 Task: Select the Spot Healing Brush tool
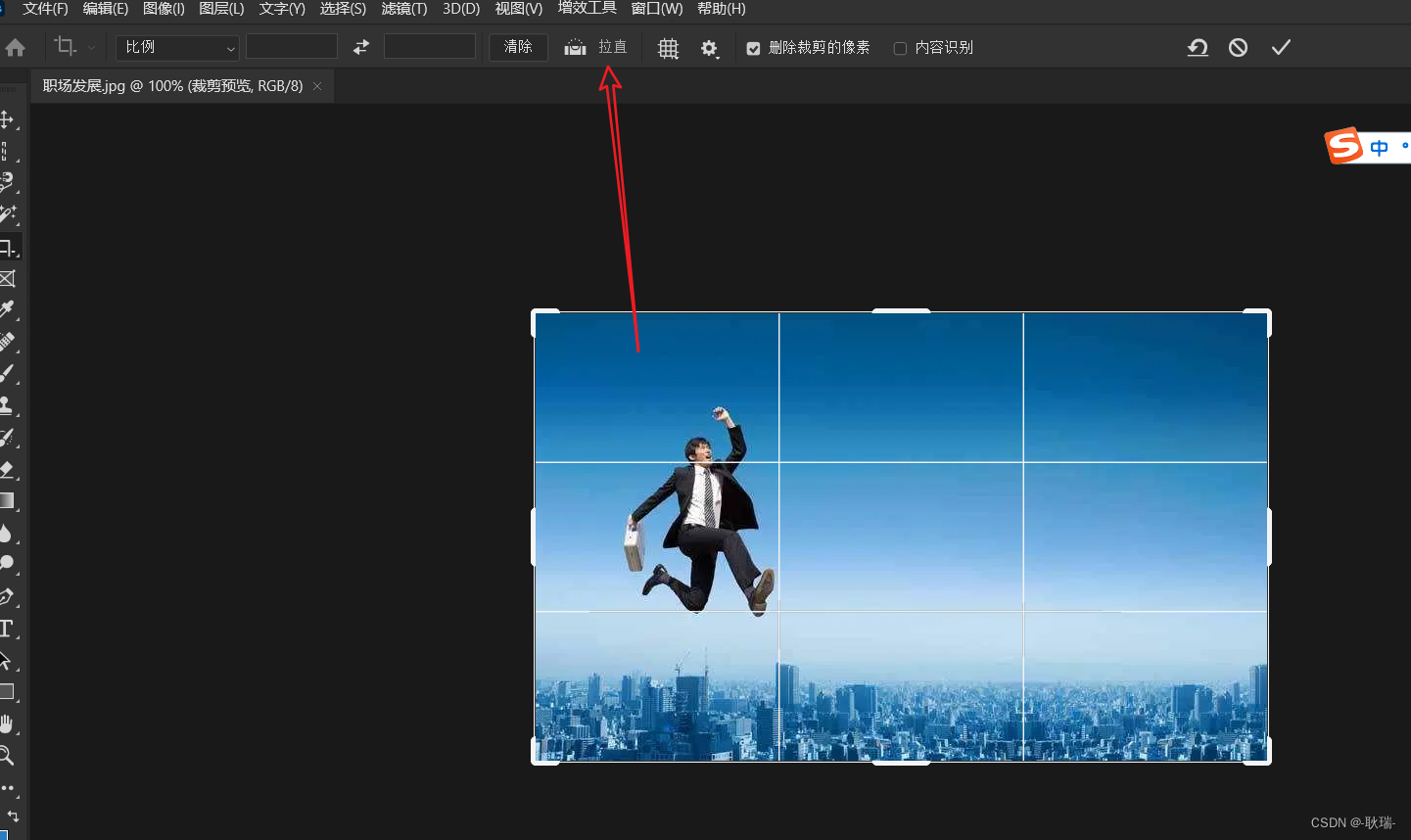(x=7, y=341)
